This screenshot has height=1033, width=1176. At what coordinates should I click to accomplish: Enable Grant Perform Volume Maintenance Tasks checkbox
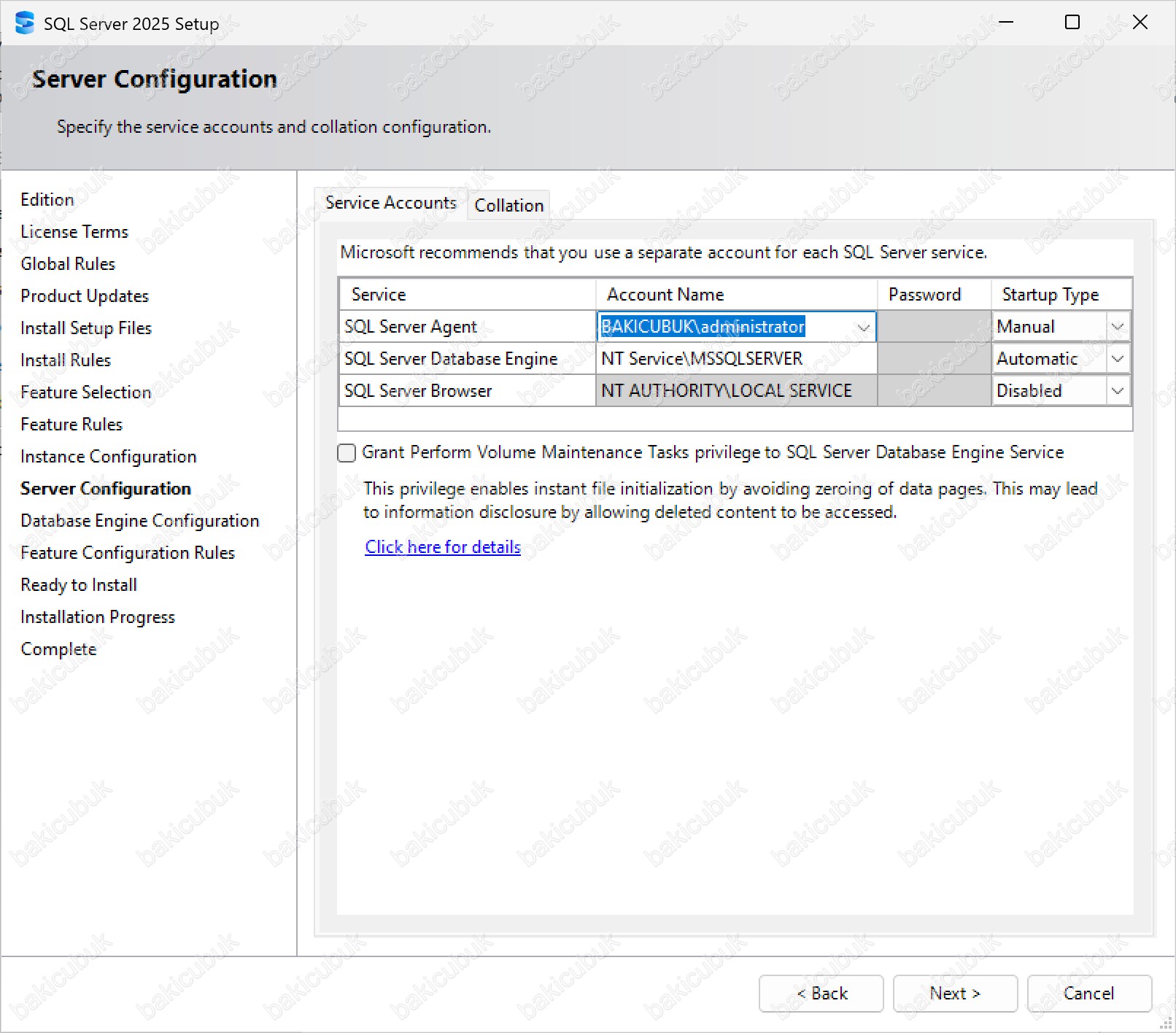click(347, 453)
